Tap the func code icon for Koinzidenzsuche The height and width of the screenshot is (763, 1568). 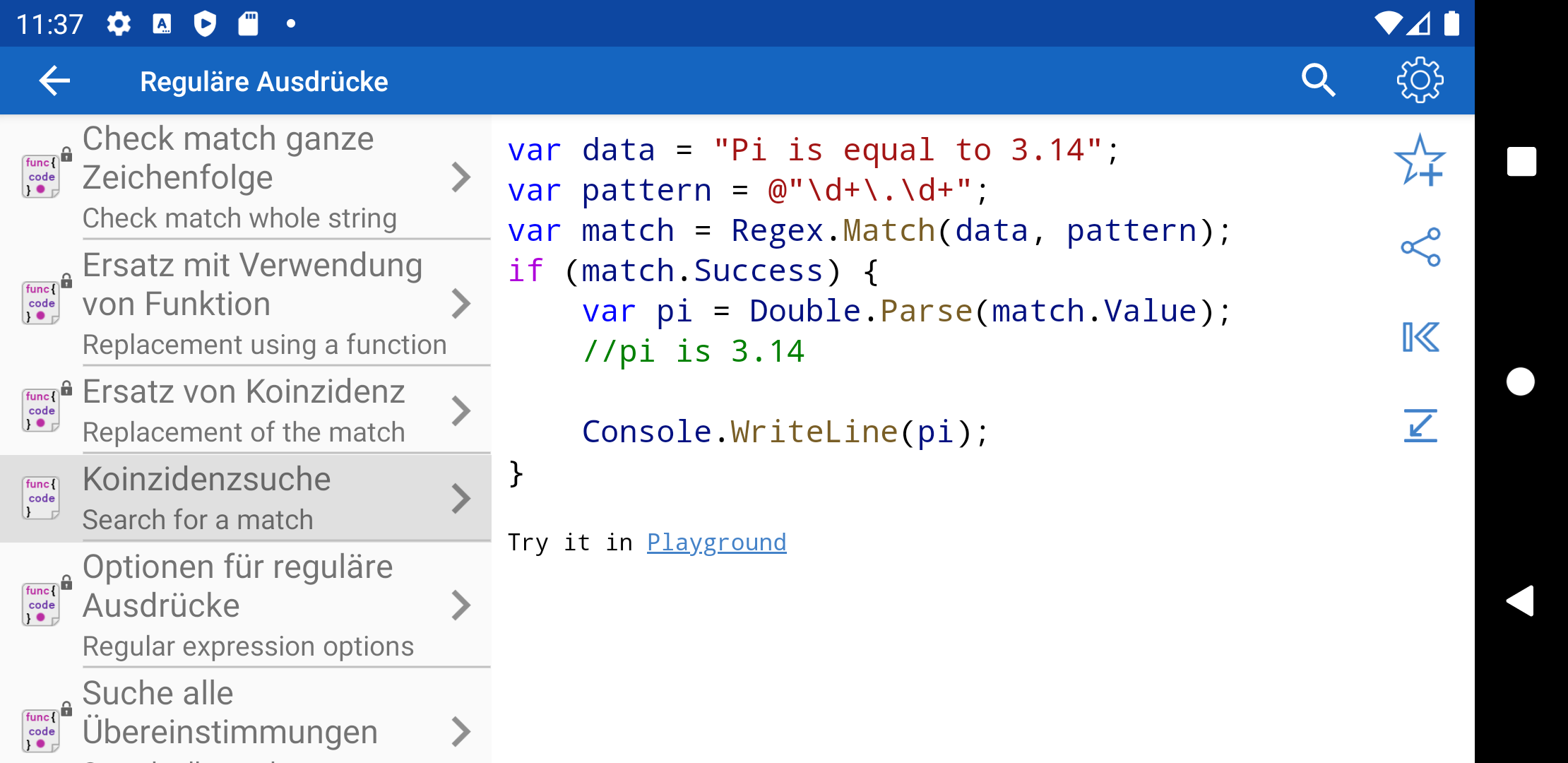(41, 498)
